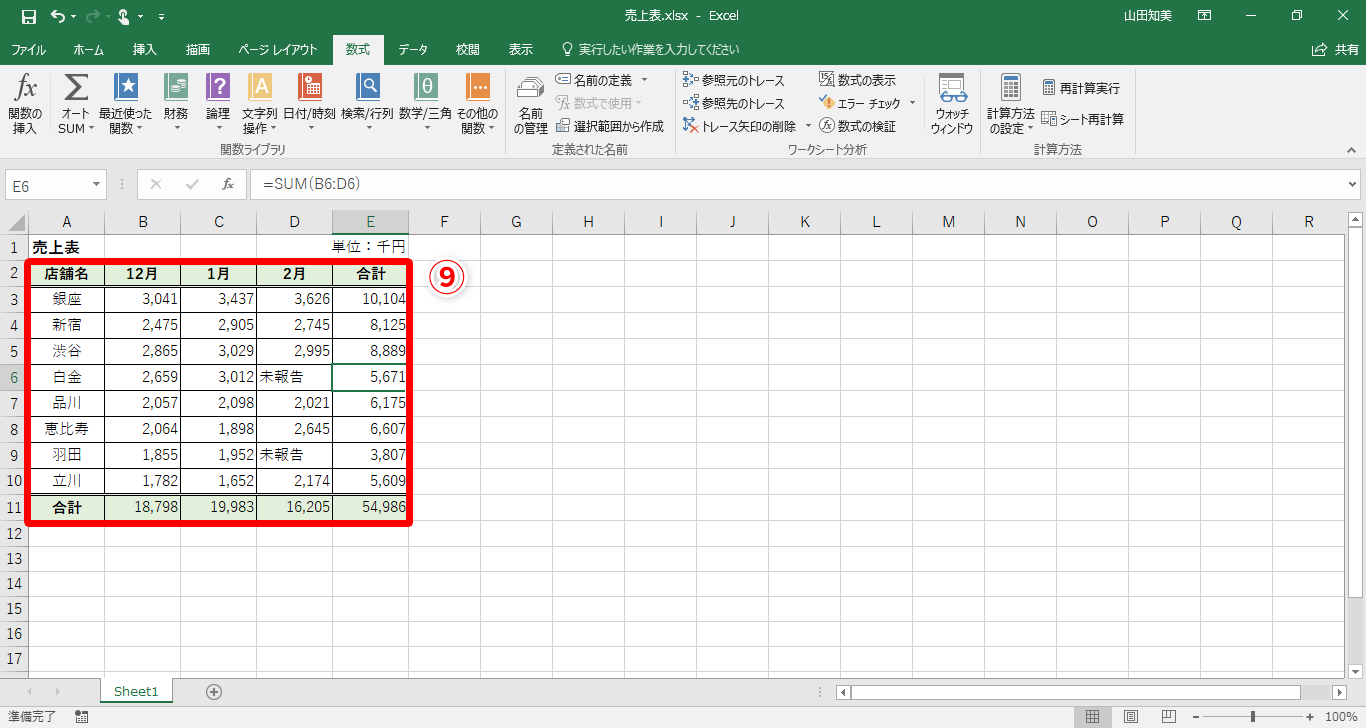This screenshot has height=728, width=1366.
Task: Click Trace Precedents (参照元のトレース)
Action: coord(734,80)
